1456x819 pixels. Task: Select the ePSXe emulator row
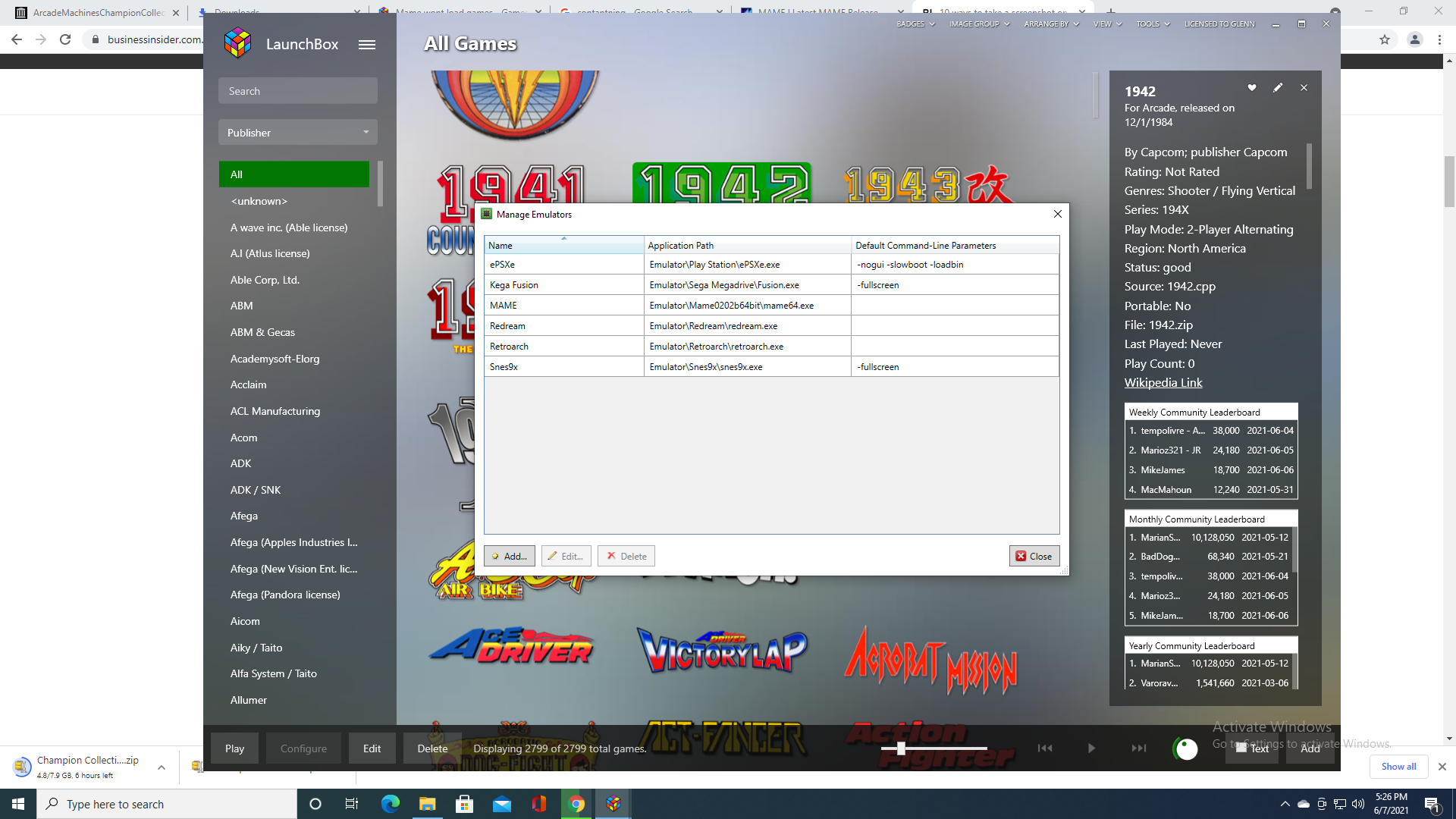point(772,265)
